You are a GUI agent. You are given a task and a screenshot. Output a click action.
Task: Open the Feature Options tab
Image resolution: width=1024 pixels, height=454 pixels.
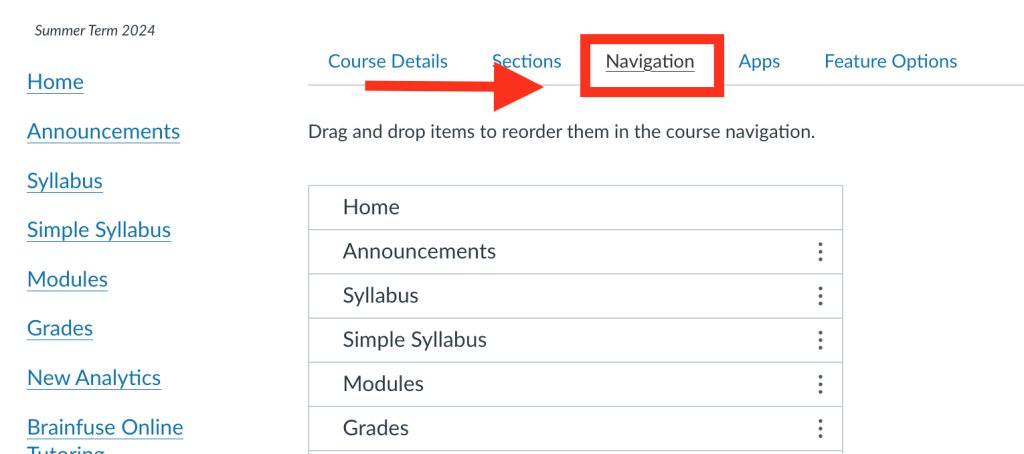(890, 62)
